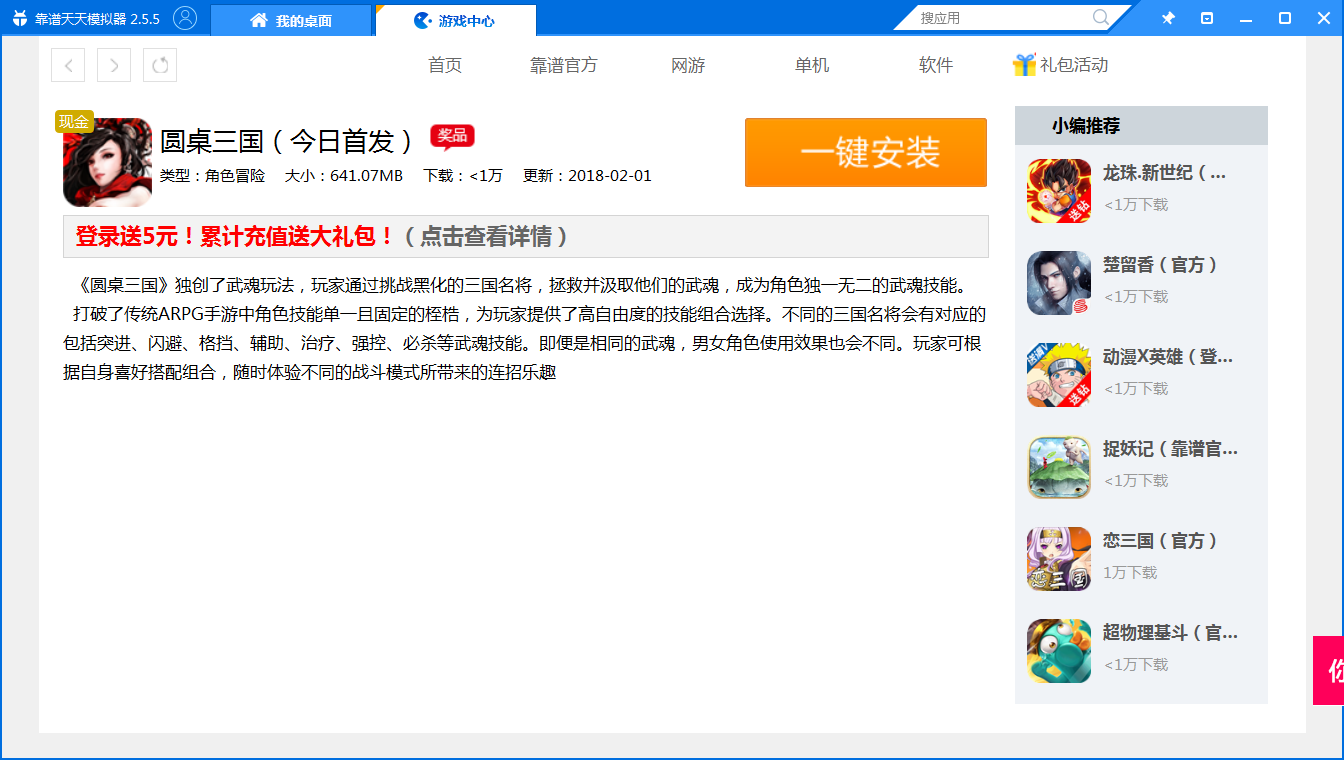Switch to 游戏中心 tab
Screen dimensions: 1344x760
[456, 20]
